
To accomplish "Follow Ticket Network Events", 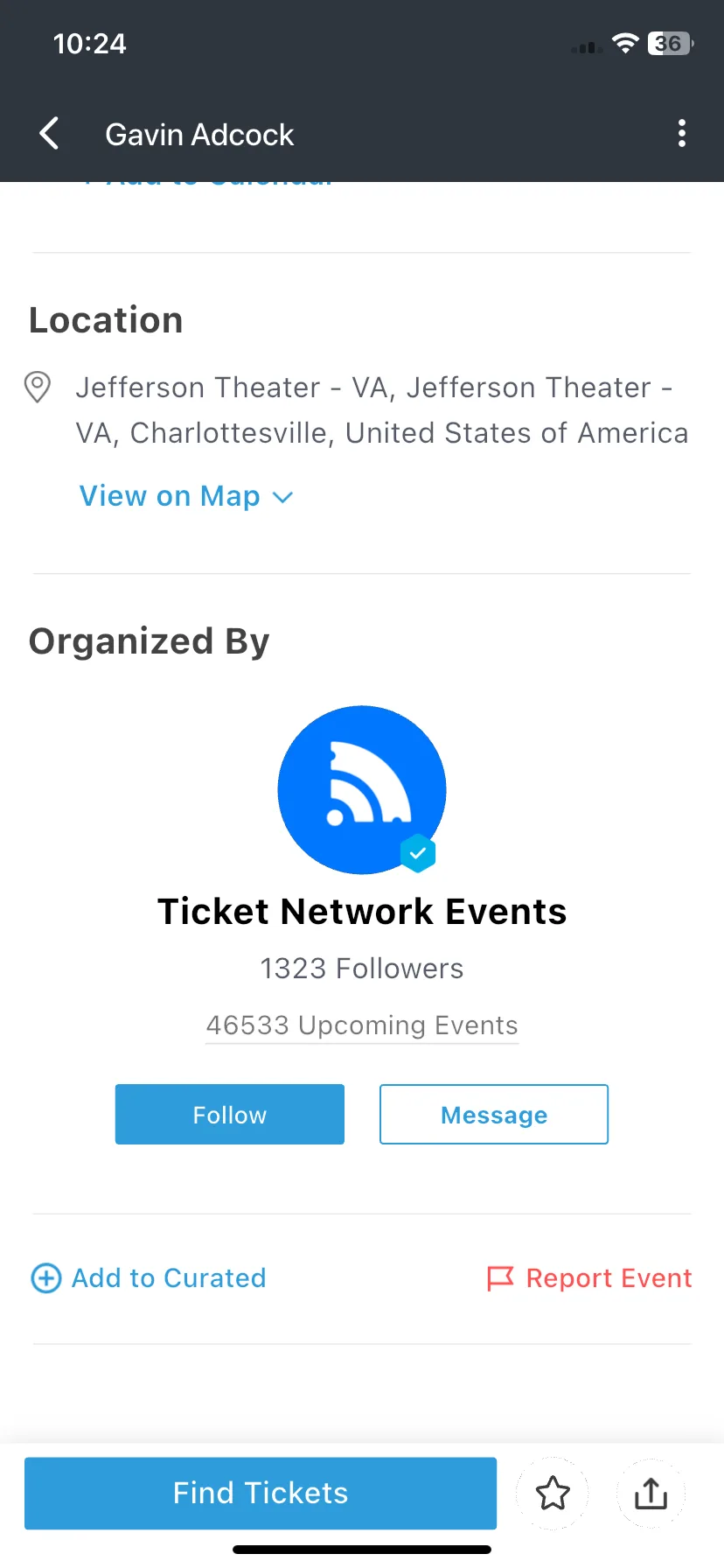I will click(230, 1115).
